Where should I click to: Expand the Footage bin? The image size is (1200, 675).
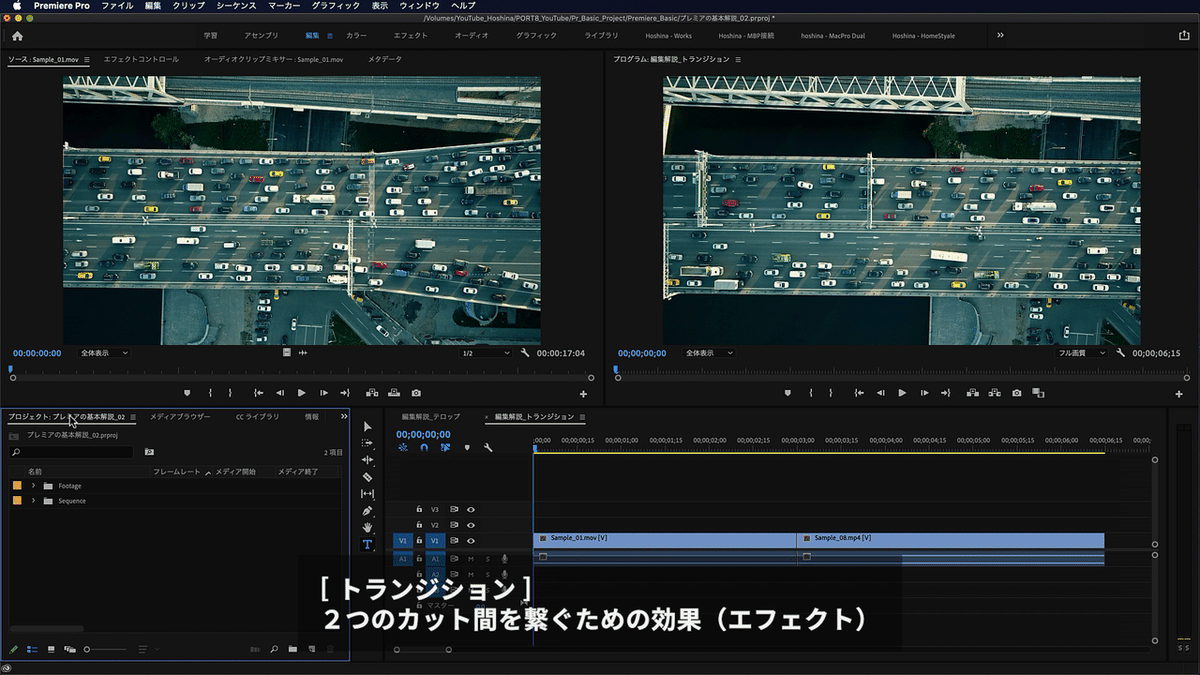pos(33,486)
